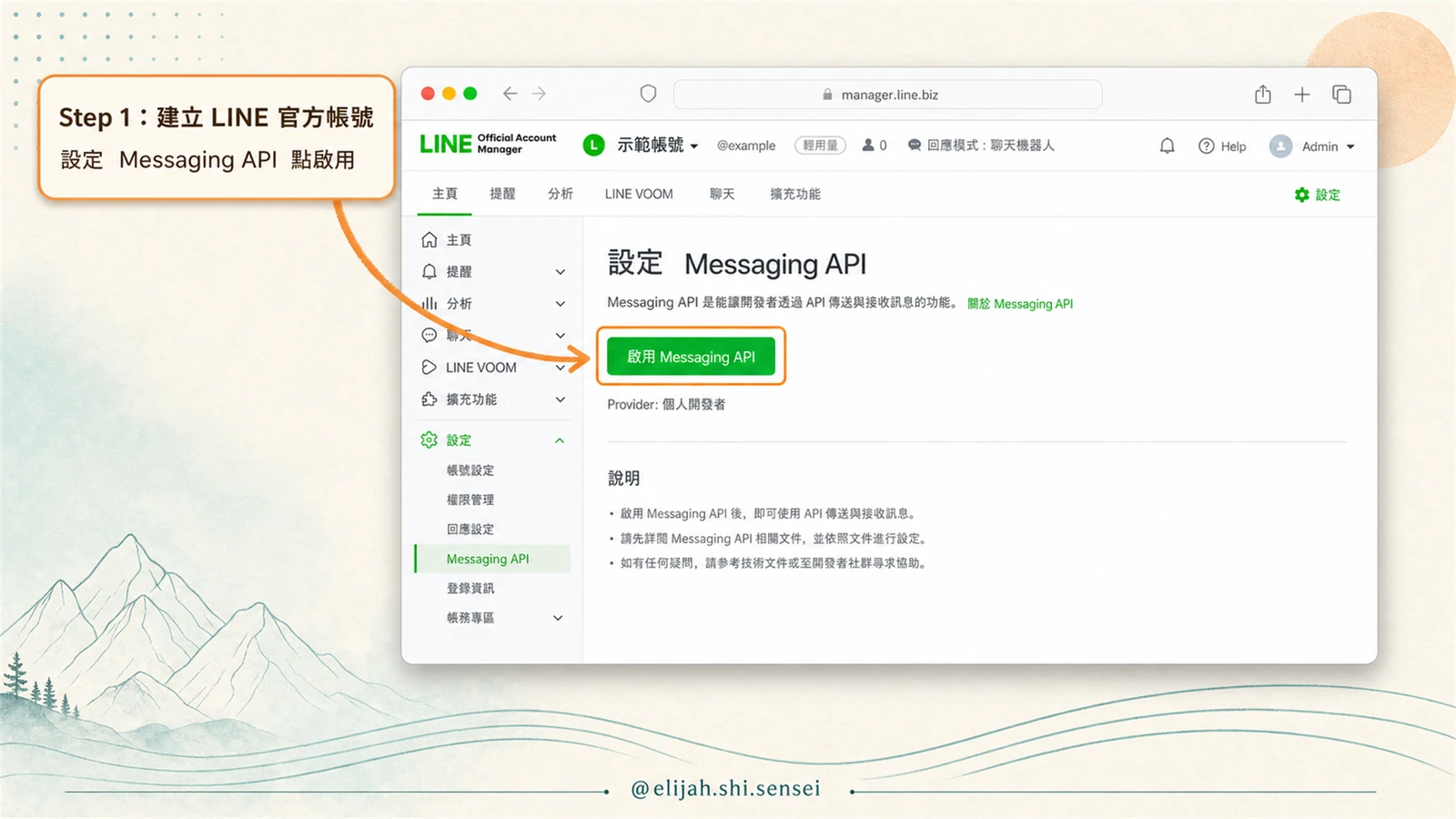The height and width of the screenshot is (819, 1456).
Task: Open the 示範帳號 account dropdown
Action: point(657,145)
